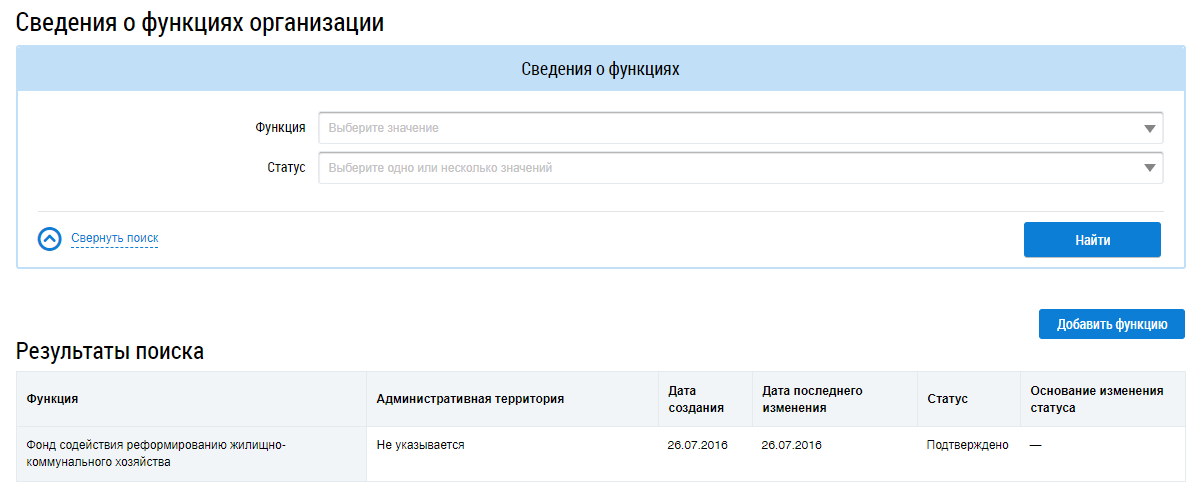Click the 'Статус' table column header
The image size is (1204, 498).
(x=947, y=399)
